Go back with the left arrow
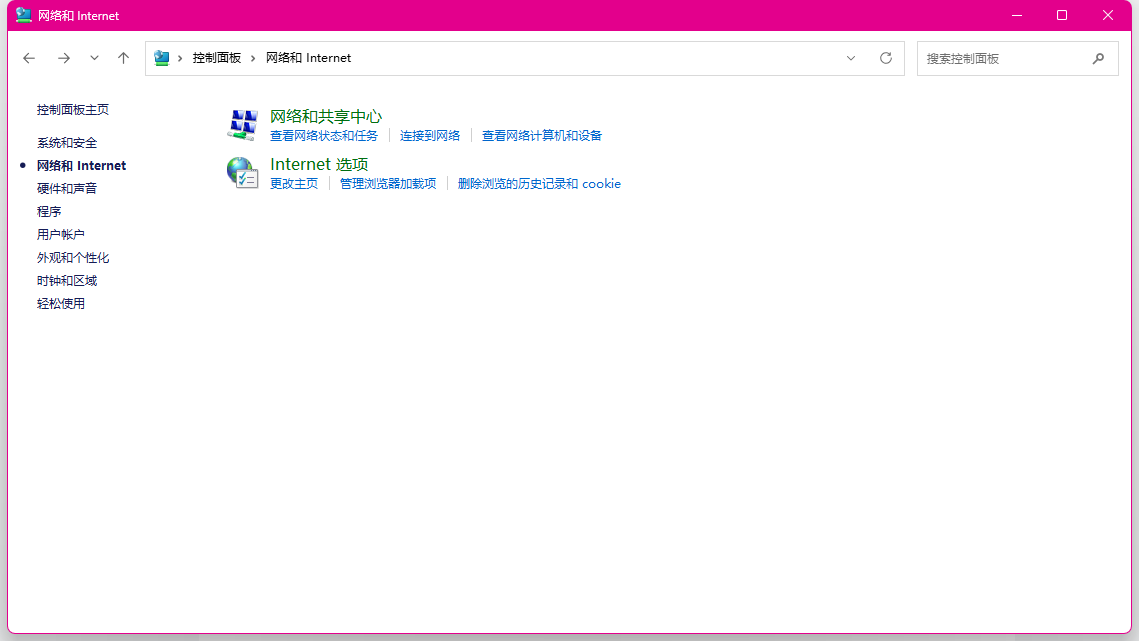Screen dimensions: 1139x641 (29, 58)
